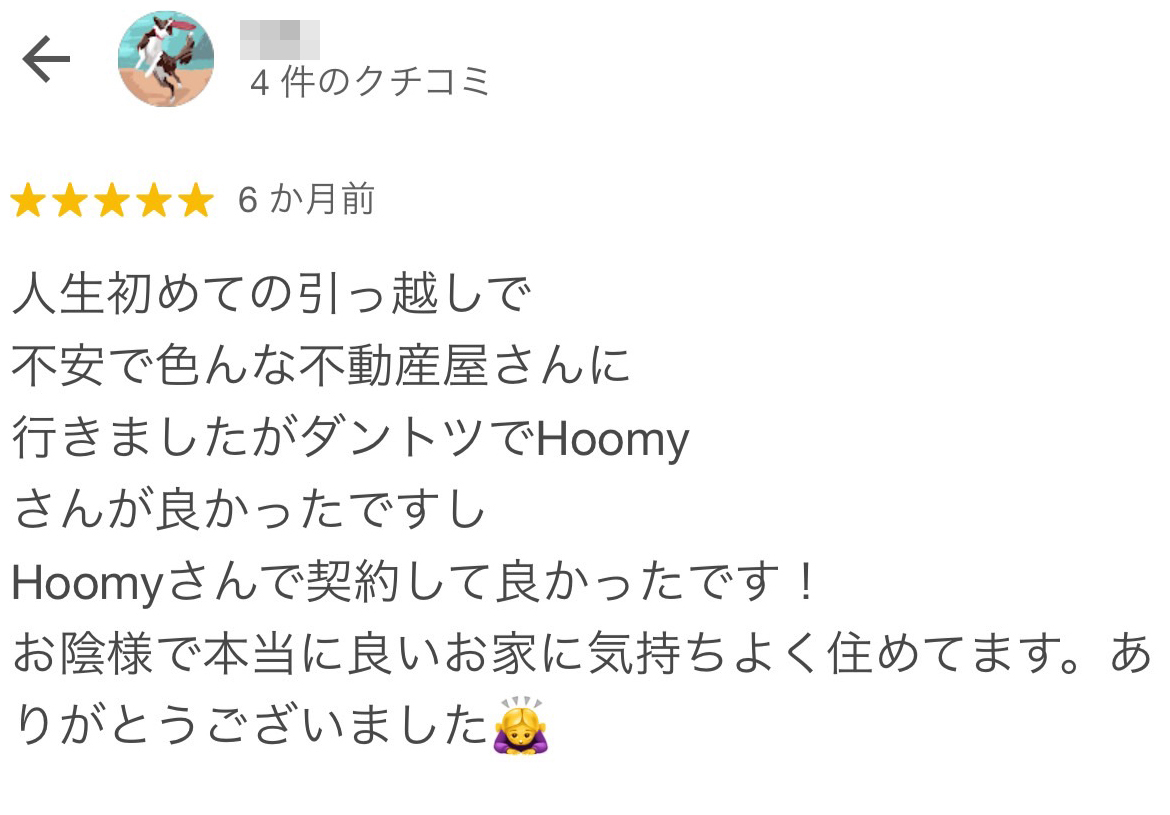
Task: Click the third gold rating star
Action: point(112,200)
